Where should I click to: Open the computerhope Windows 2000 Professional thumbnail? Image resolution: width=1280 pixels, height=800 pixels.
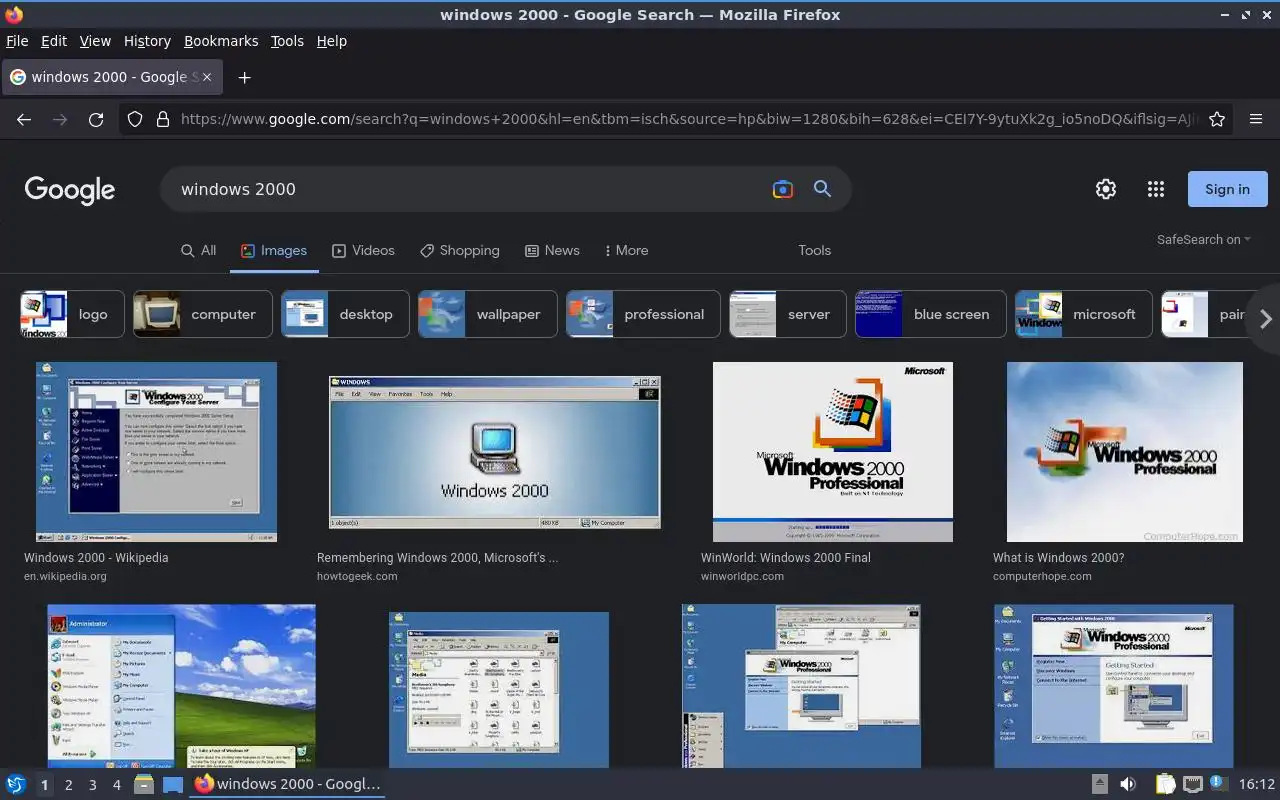point(1125,452)
